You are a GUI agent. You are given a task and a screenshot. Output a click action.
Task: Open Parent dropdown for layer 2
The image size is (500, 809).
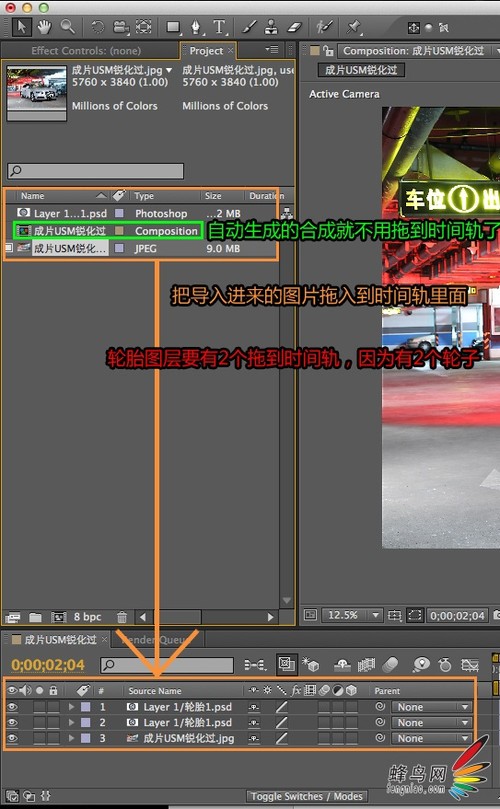coord(431,723)
